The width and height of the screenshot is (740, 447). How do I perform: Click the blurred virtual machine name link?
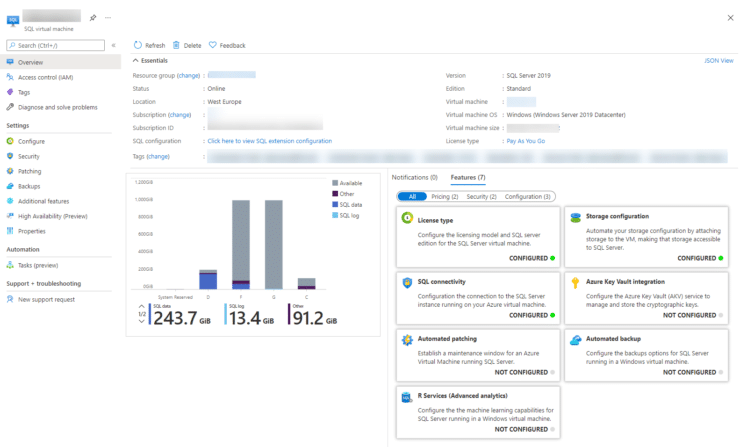click(521, 102)
